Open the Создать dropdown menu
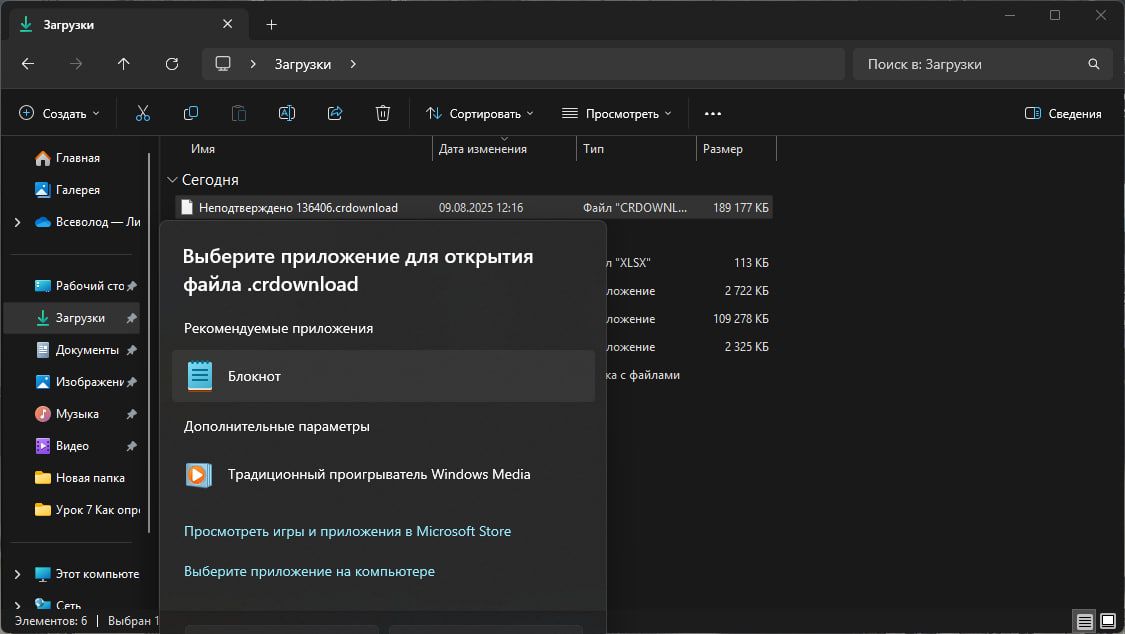The height and width of the screenshot is (634, 1125). click(x=60, y=113)
